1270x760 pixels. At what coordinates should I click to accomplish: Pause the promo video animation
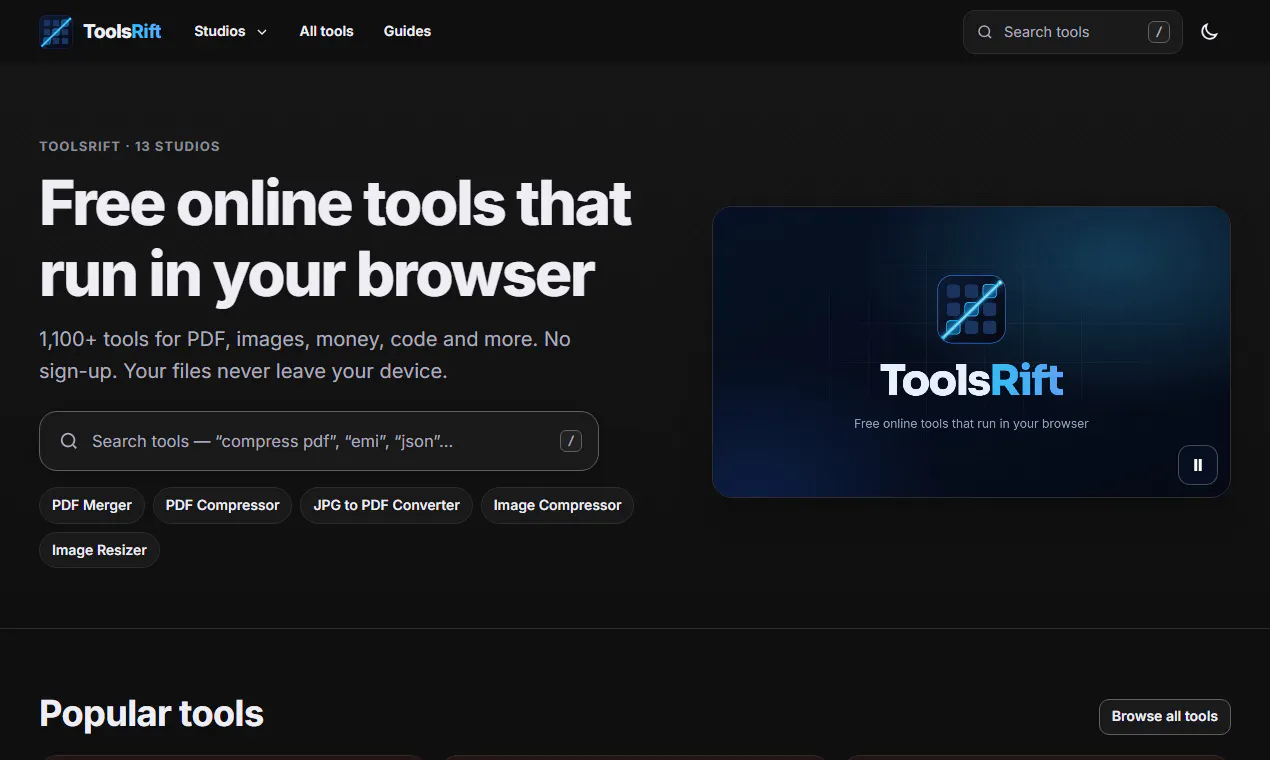(x=1198, y=465)
